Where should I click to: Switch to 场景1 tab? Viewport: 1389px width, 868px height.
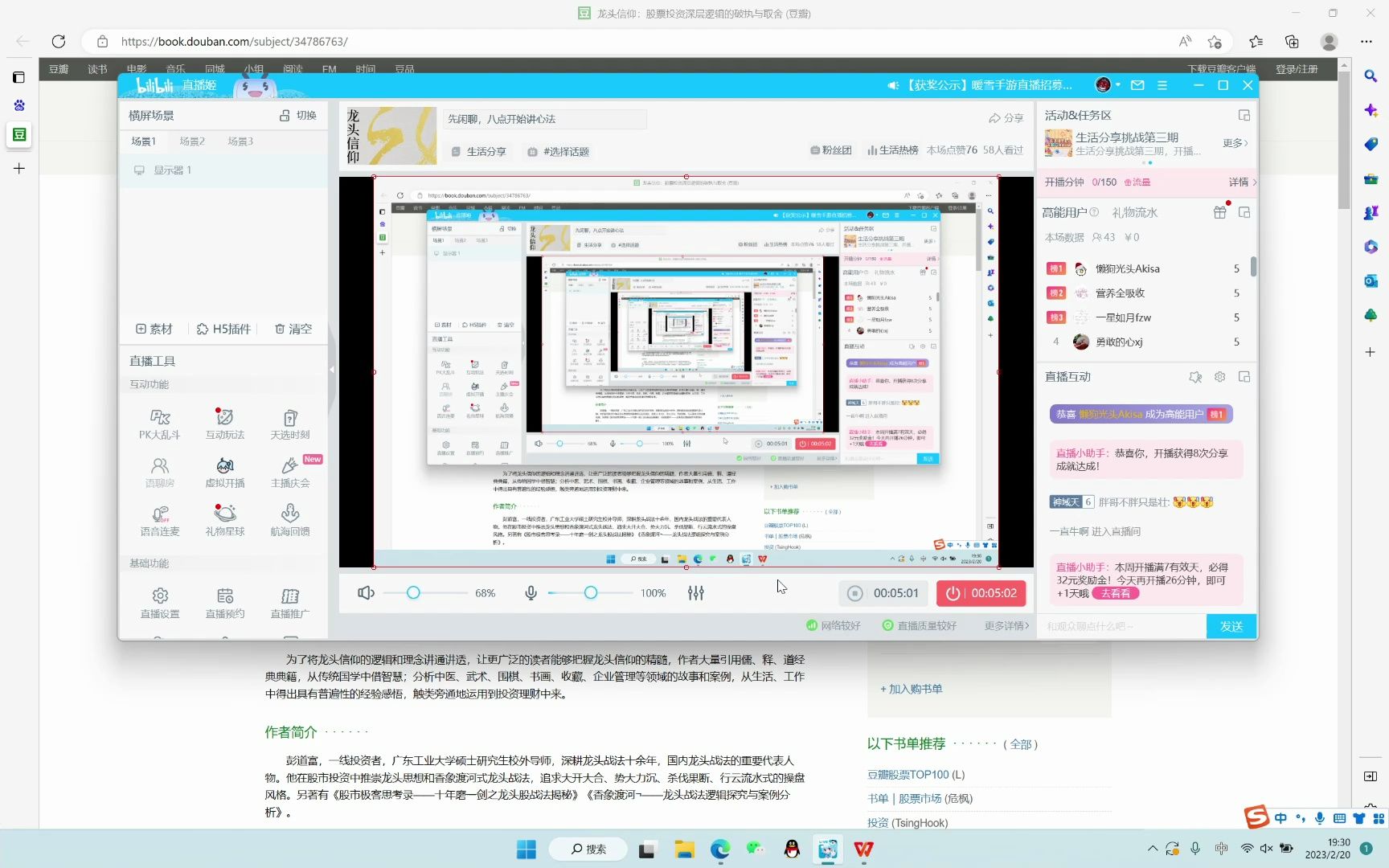(x=143, y=141)
